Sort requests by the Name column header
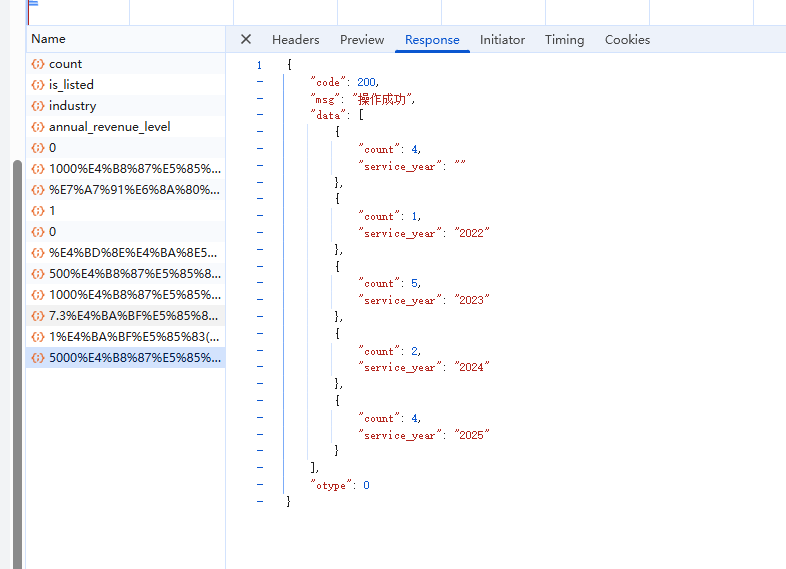Screen dimensions: 786x569 tap(48, 39)
